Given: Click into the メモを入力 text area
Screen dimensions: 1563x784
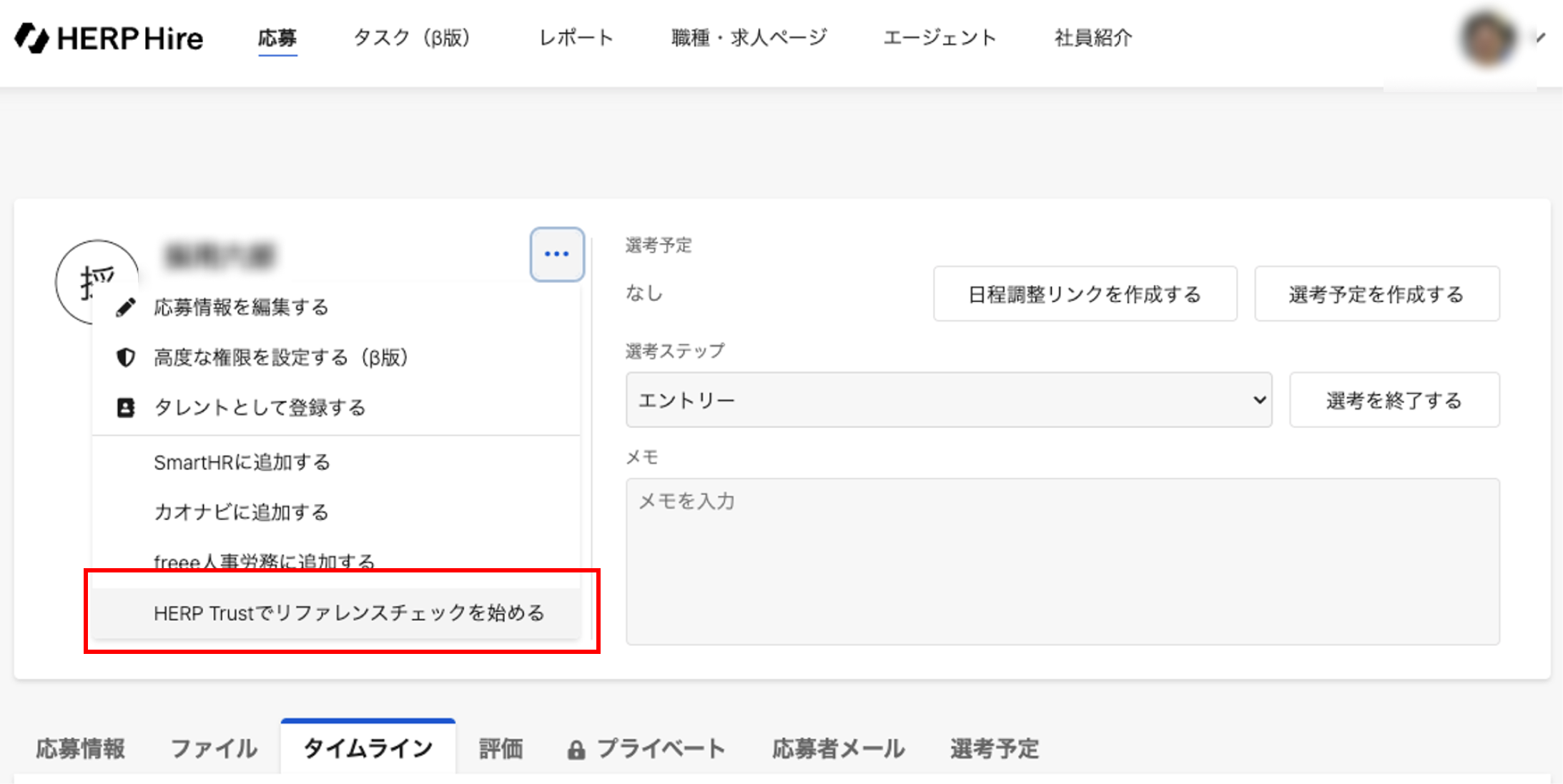Looking at the screenshot, I should [x=1062, y=562].
